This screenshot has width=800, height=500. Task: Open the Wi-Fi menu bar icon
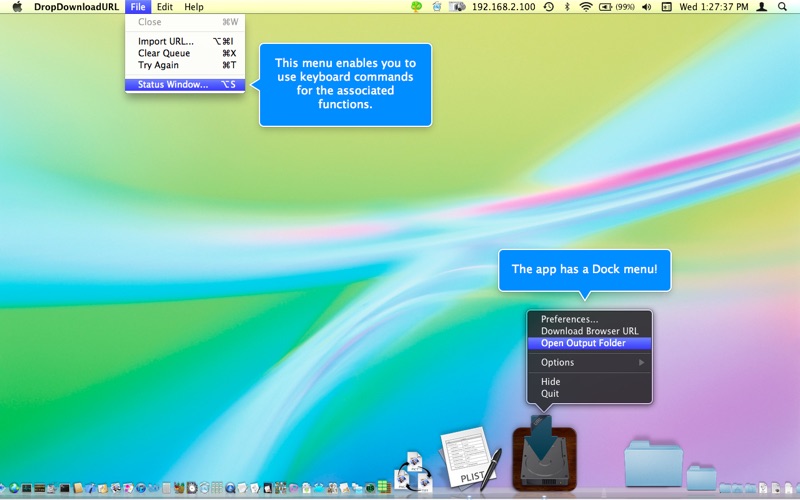point(586,7)
